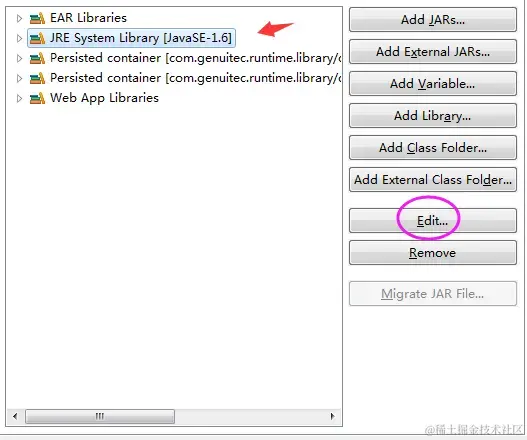Click Add External Class Folder button

click(433, 179)
